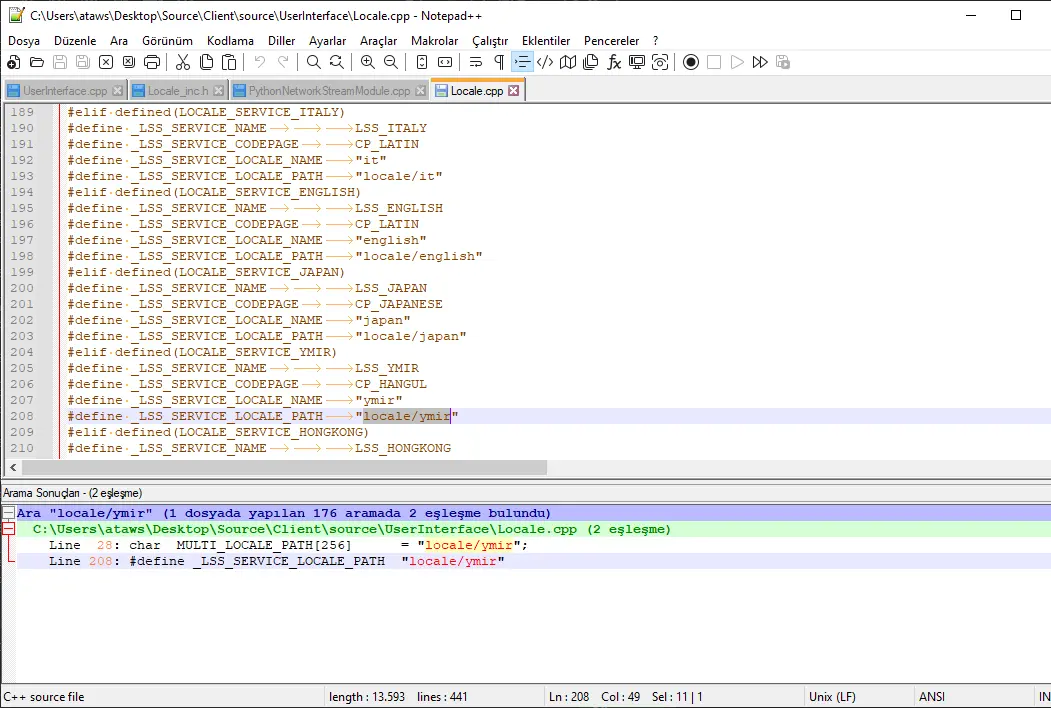Image resolution: width=1051 pixels, height=708 pixels.
Task: Open the Ayarlar menu
Action: click(328, 41)
